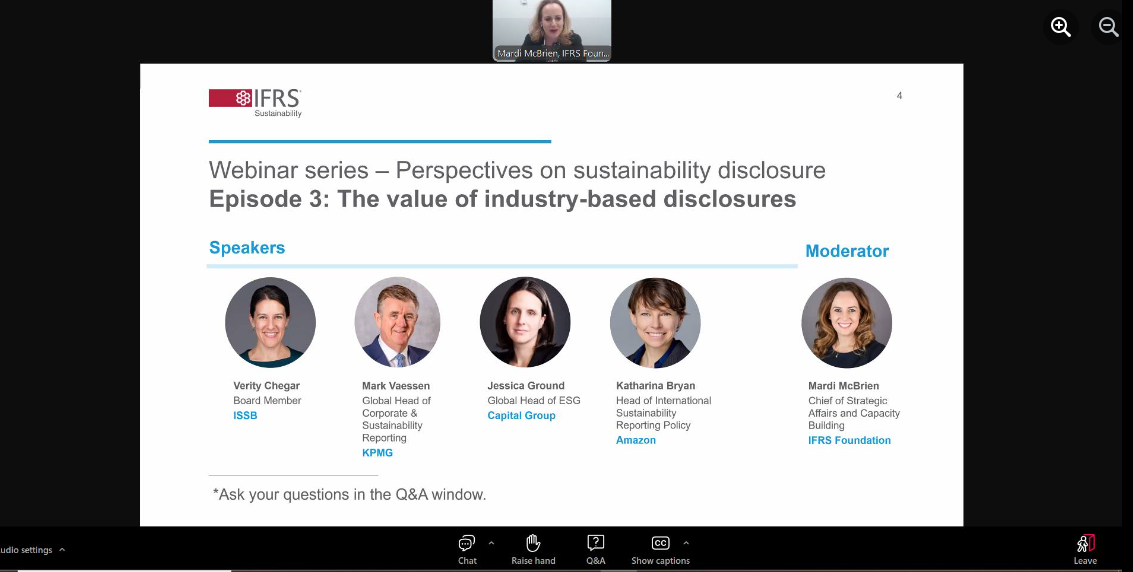Click the name Jessica Ground
This screenshot has height=572, width=1133.
pos(526,386)
